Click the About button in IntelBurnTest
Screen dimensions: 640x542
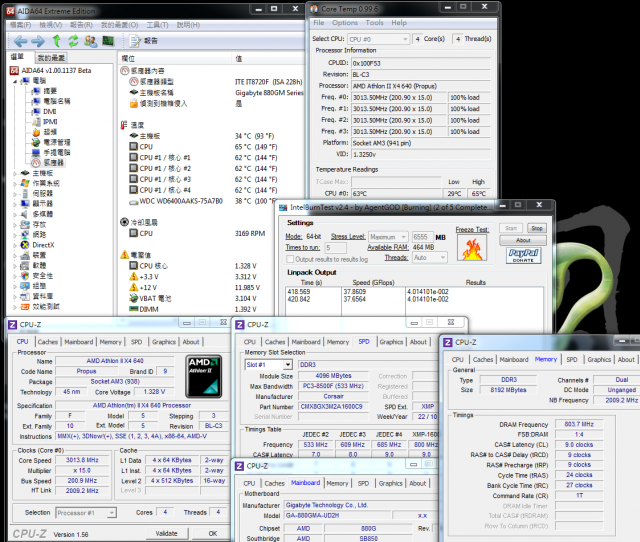tap(523, 240)
